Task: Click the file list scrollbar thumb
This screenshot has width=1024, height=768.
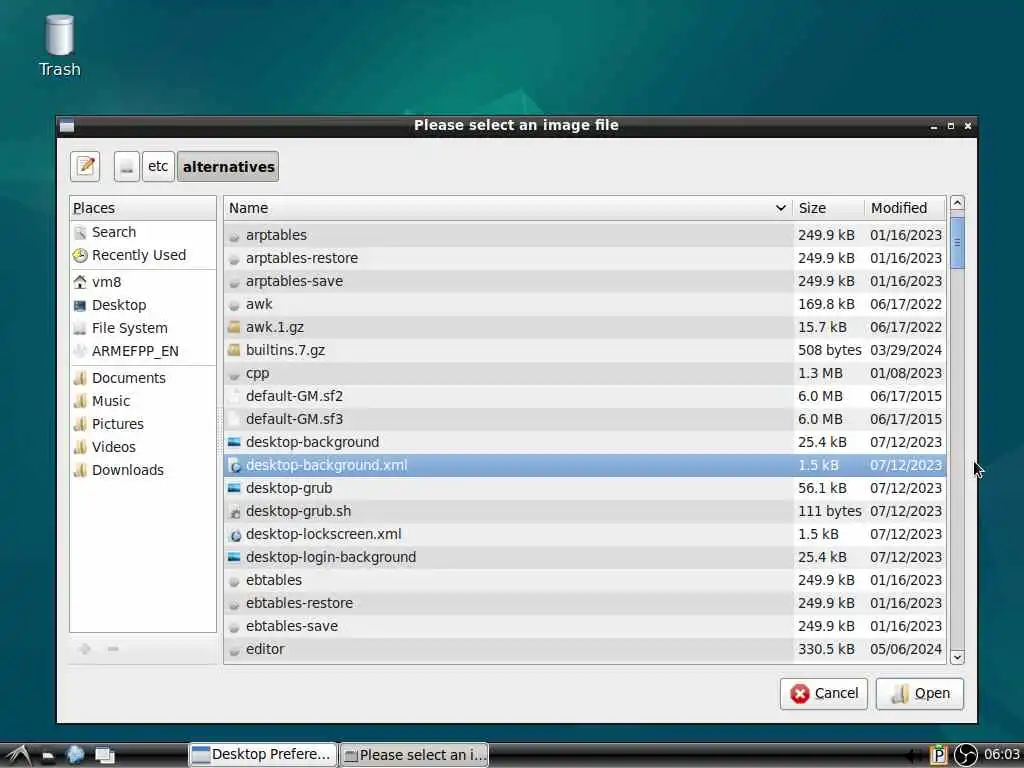Action: 957,243
